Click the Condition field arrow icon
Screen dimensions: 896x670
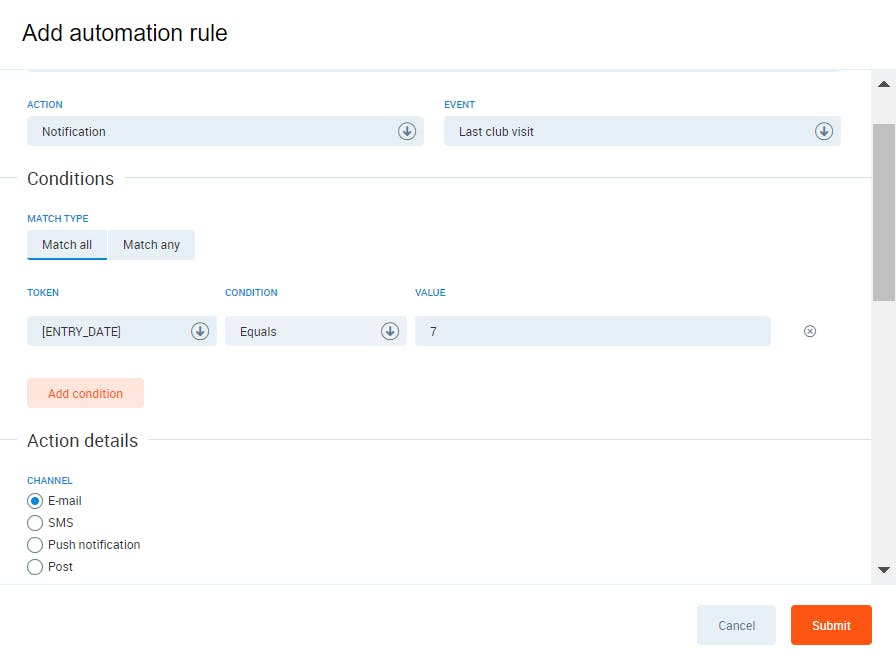(x=390, y=331)
